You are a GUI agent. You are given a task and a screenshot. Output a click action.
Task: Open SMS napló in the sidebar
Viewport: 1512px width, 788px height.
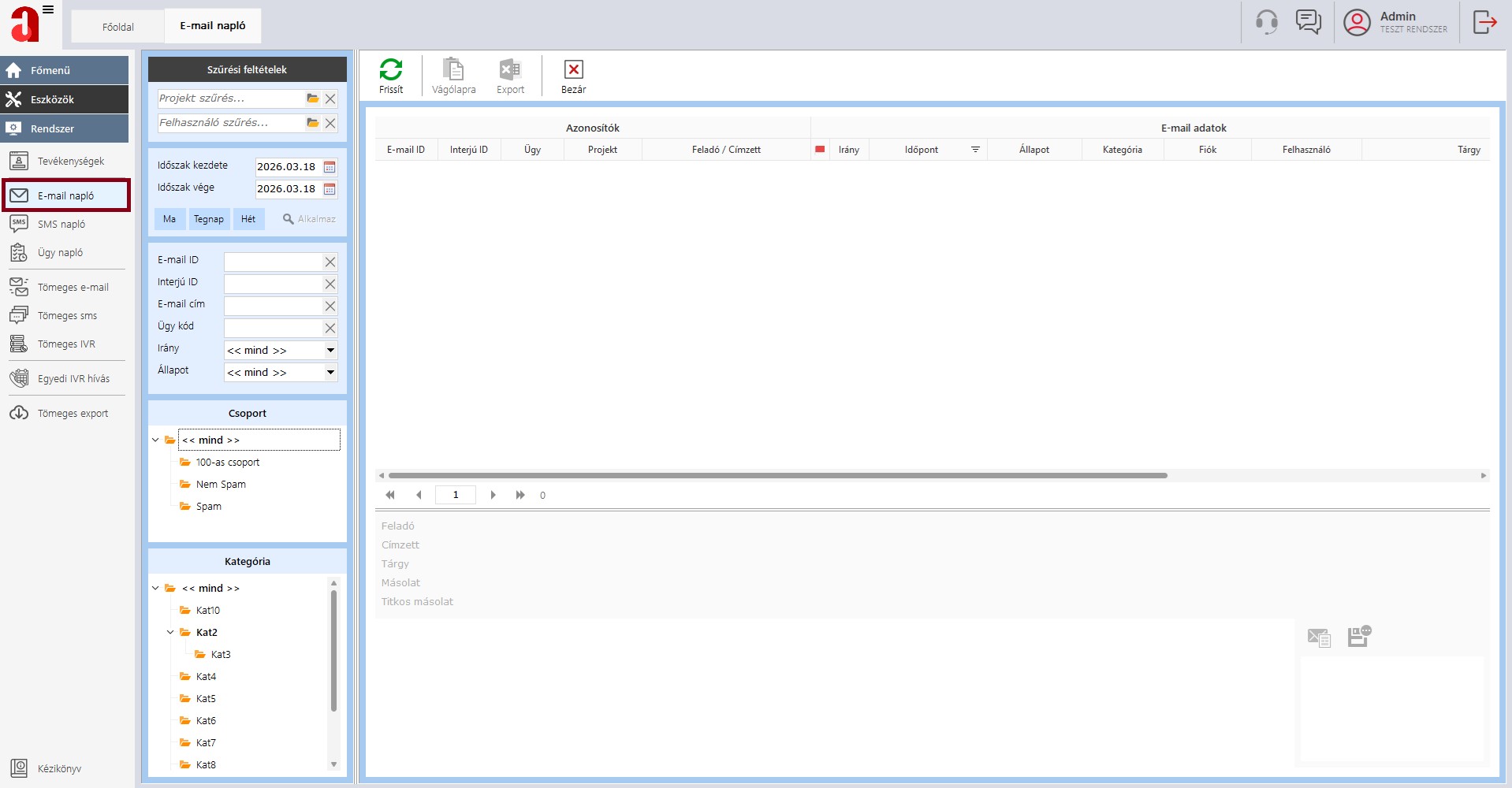pyautogui.click(x=61, y=225)
